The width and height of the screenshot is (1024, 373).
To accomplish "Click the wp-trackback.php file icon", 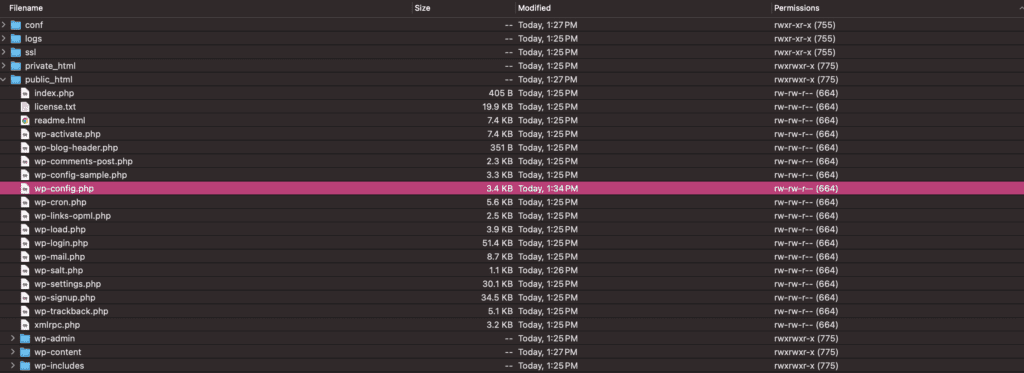I will point(25,311).
